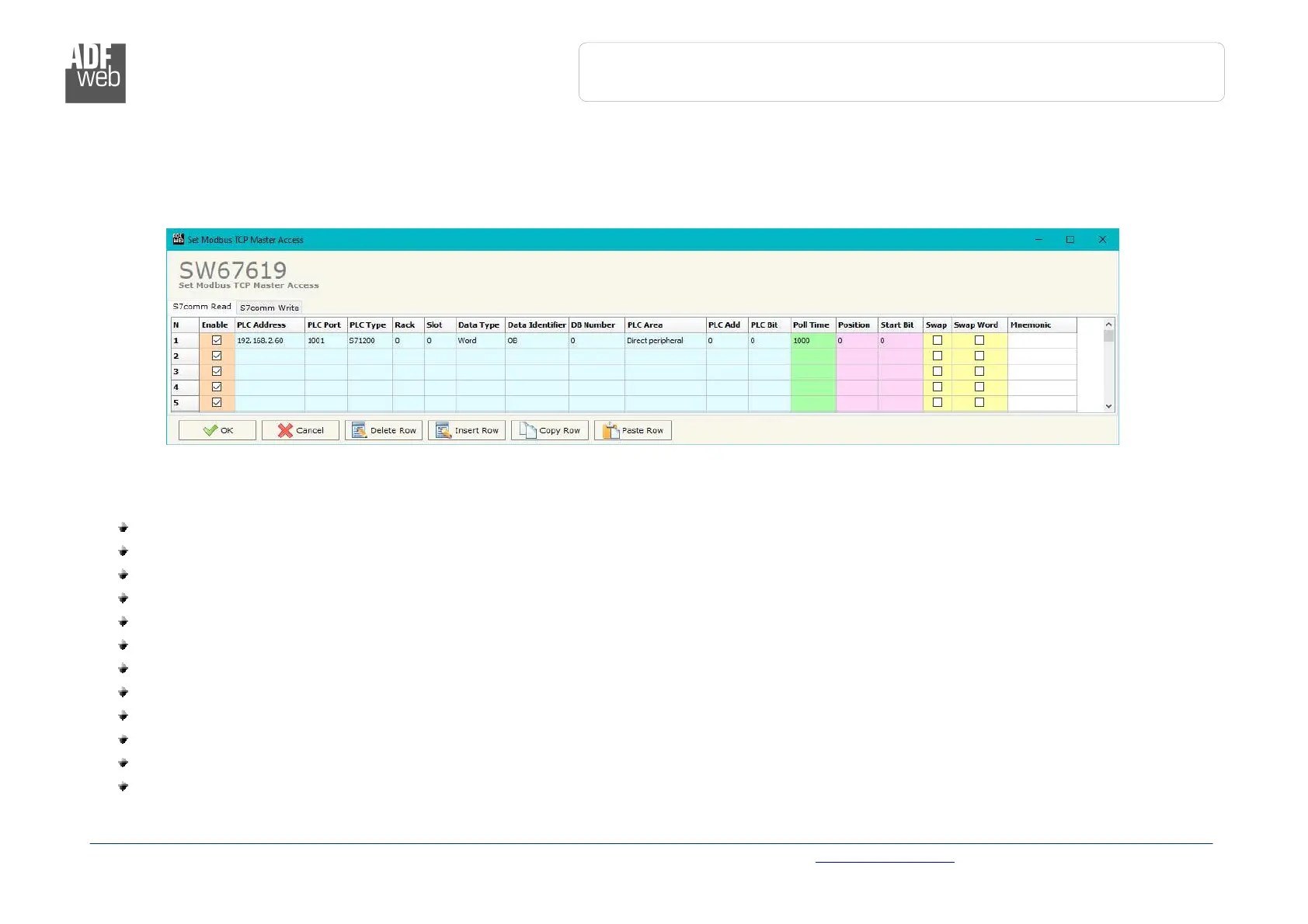Toggle the Enable checkbox in row 2

(217, 356)
